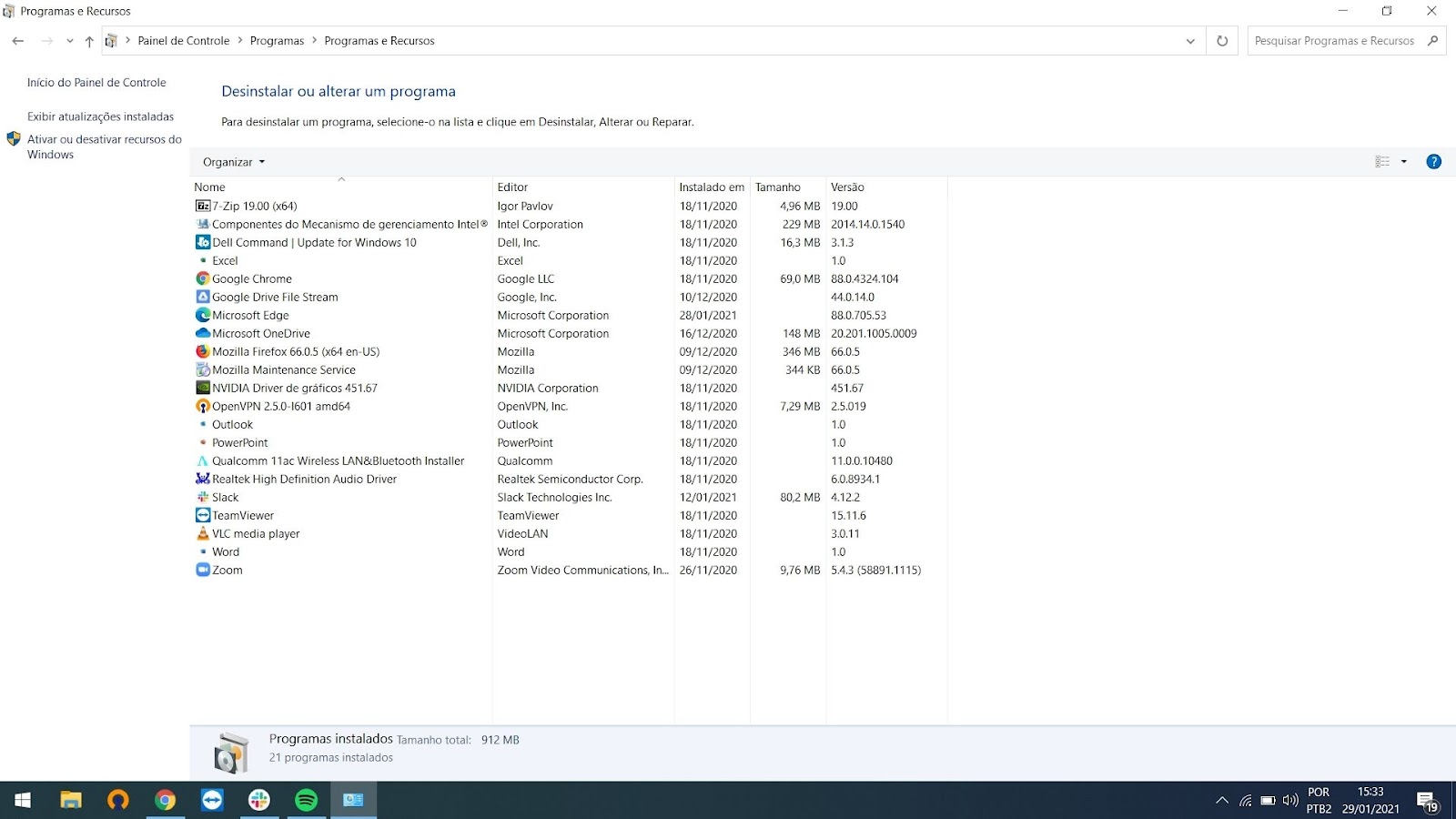This screenshot has height=819, width=1456.
Task: Click Slack size 80,2 MB cell
Action: (x=800, y=497)
